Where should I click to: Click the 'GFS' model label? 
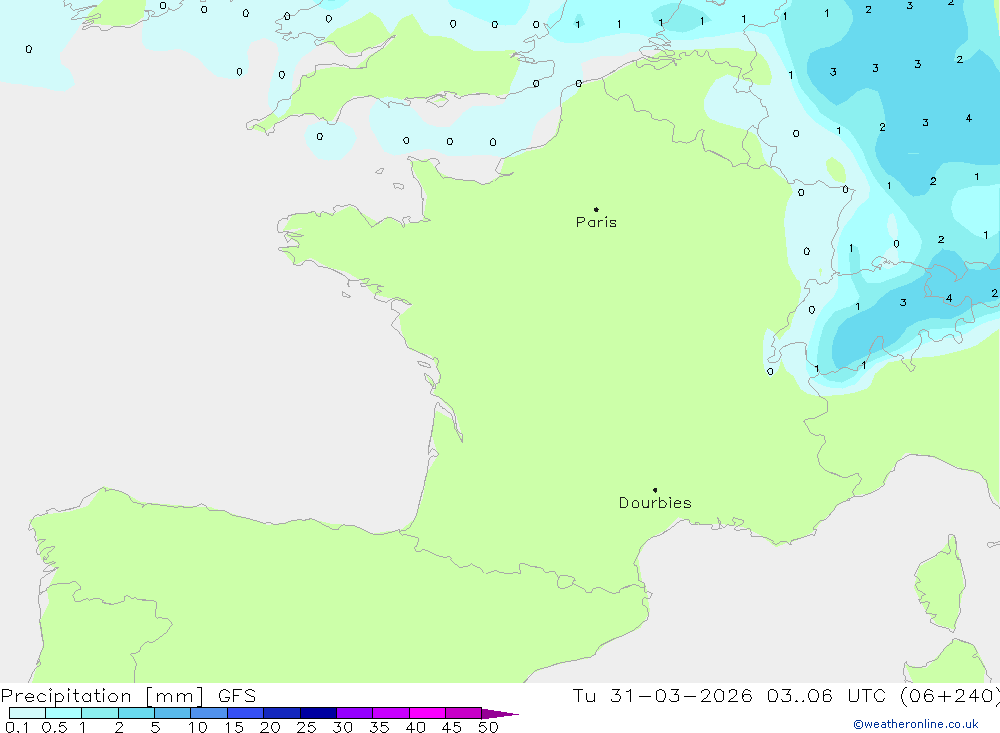[x=237, y=696]
